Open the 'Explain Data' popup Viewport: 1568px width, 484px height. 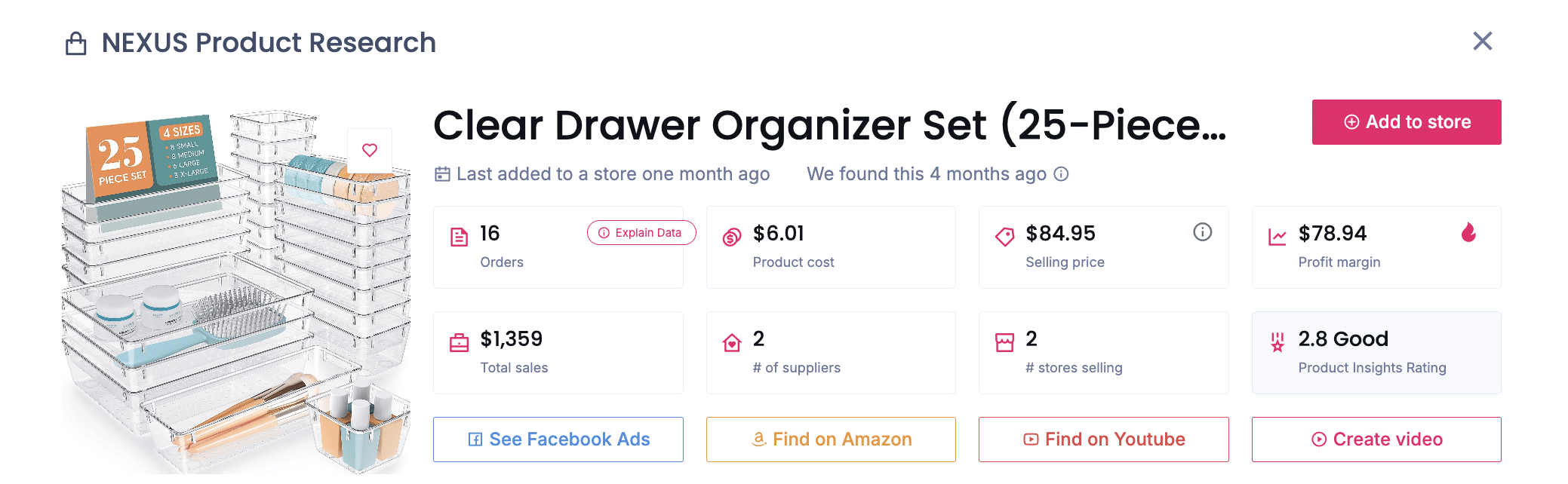(641, 233)
